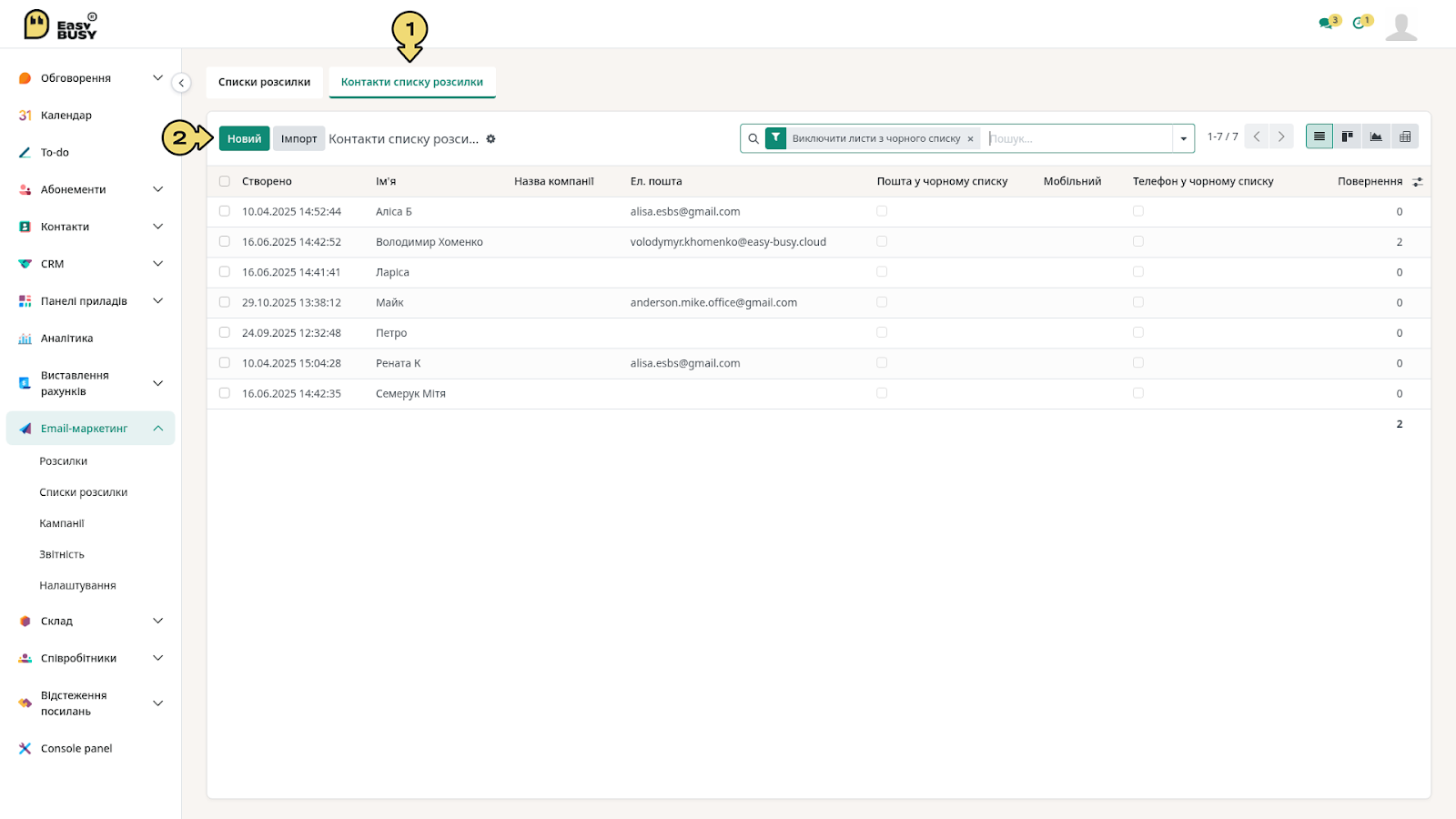Collapse Email-маркетинг submenu chevron
The image size is (1456, 819).
click(157, 429)
